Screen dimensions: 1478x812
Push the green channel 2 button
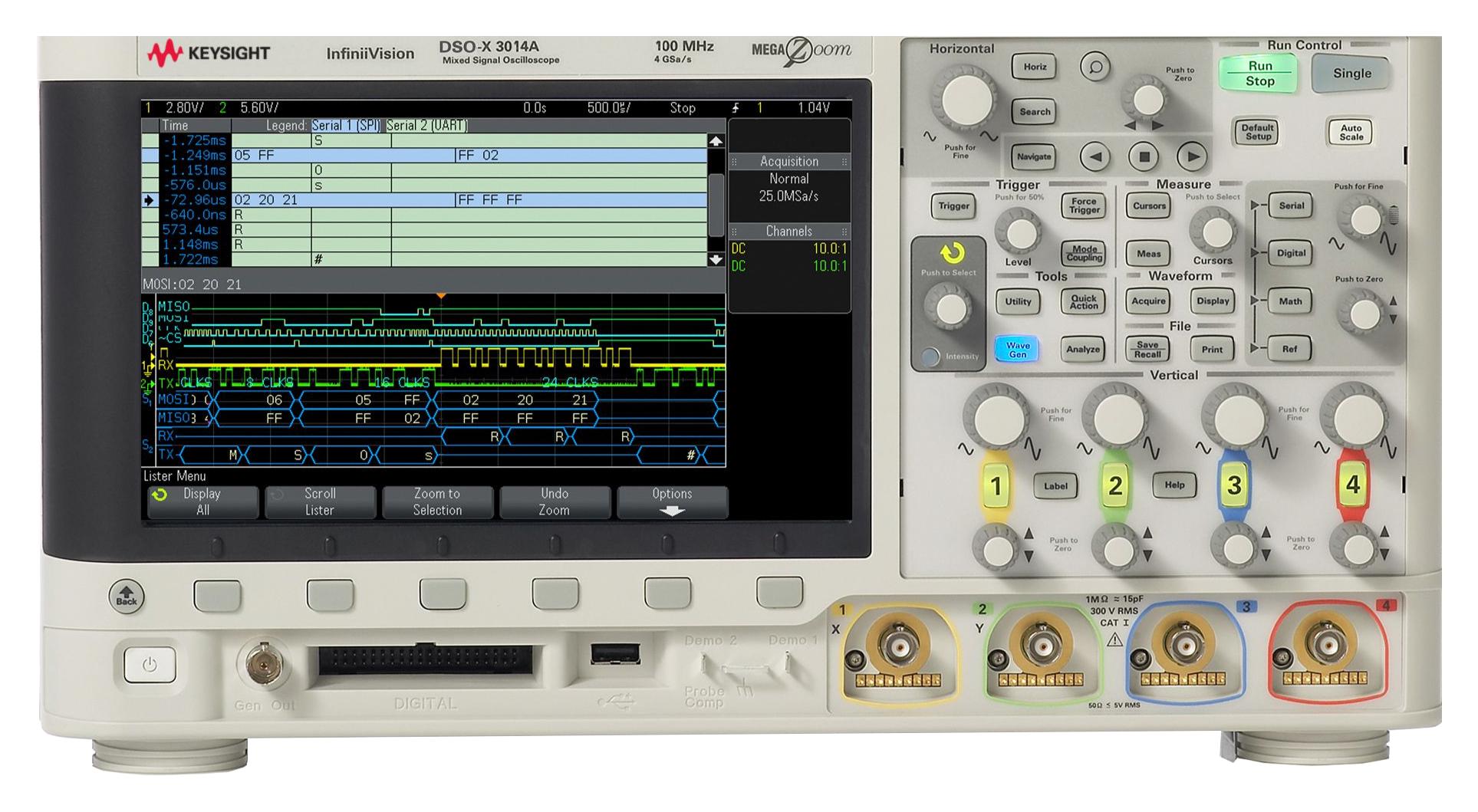pos(1114,485)
